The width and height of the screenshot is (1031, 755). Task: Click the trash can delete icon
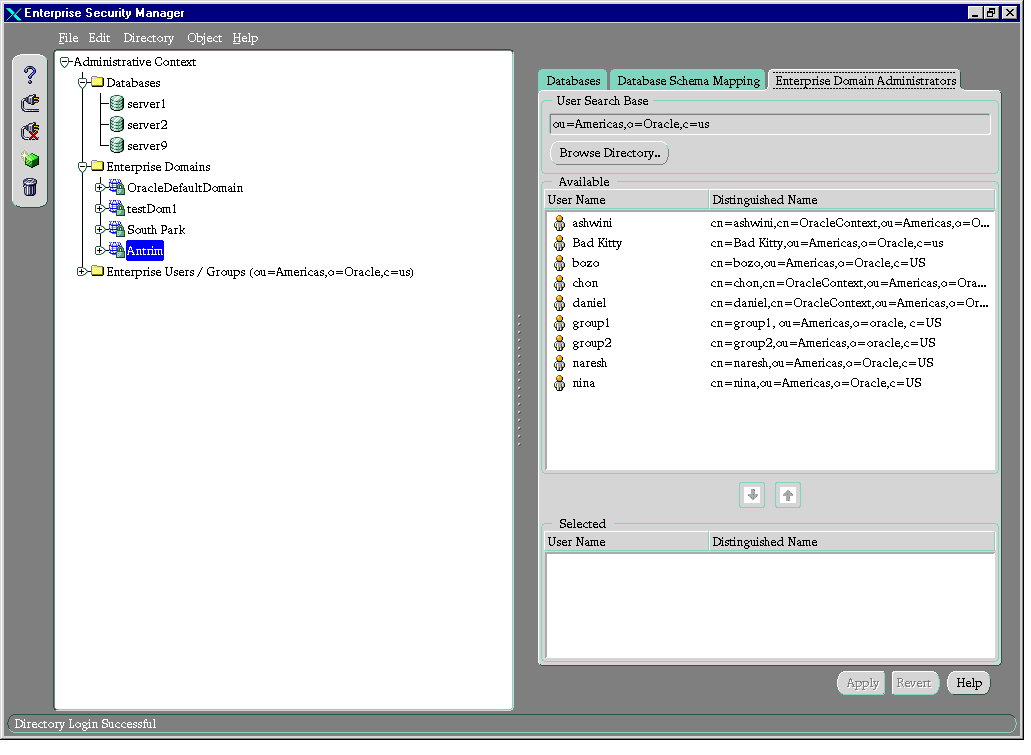point(30,187)
